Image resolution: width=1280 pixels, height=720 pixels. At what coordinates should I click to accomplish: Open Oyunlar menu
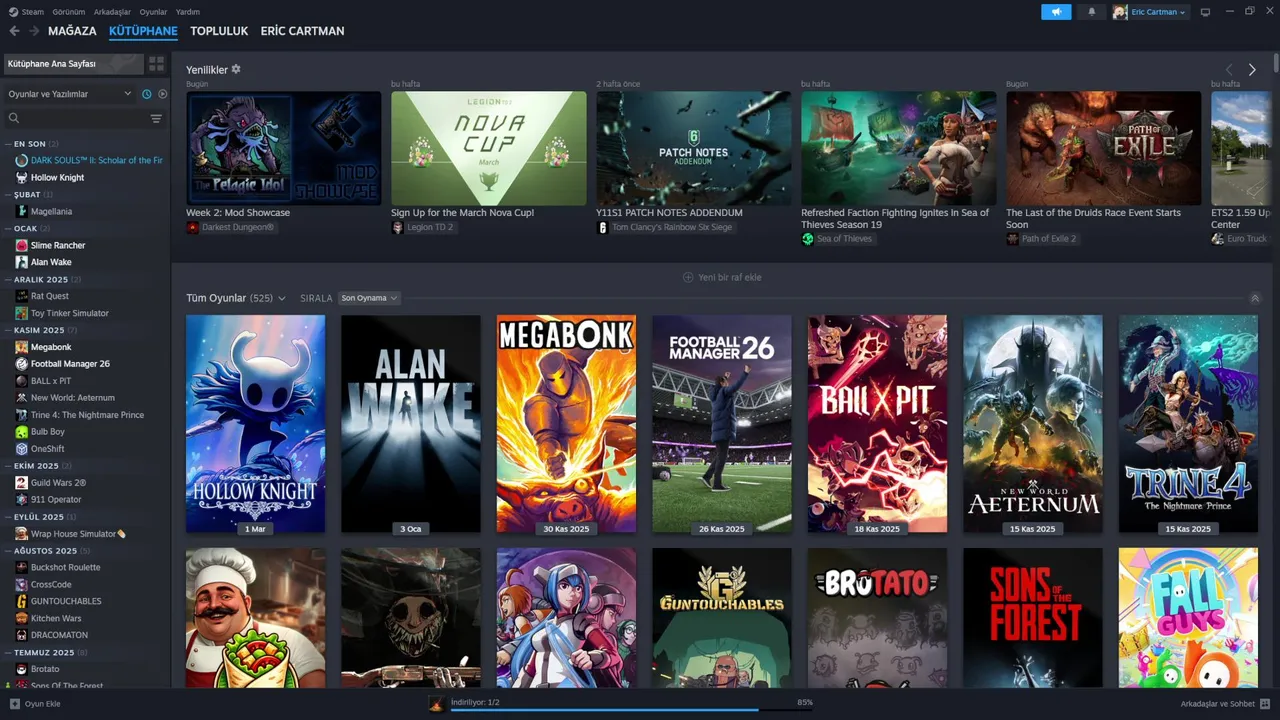[x=153, y=12]
